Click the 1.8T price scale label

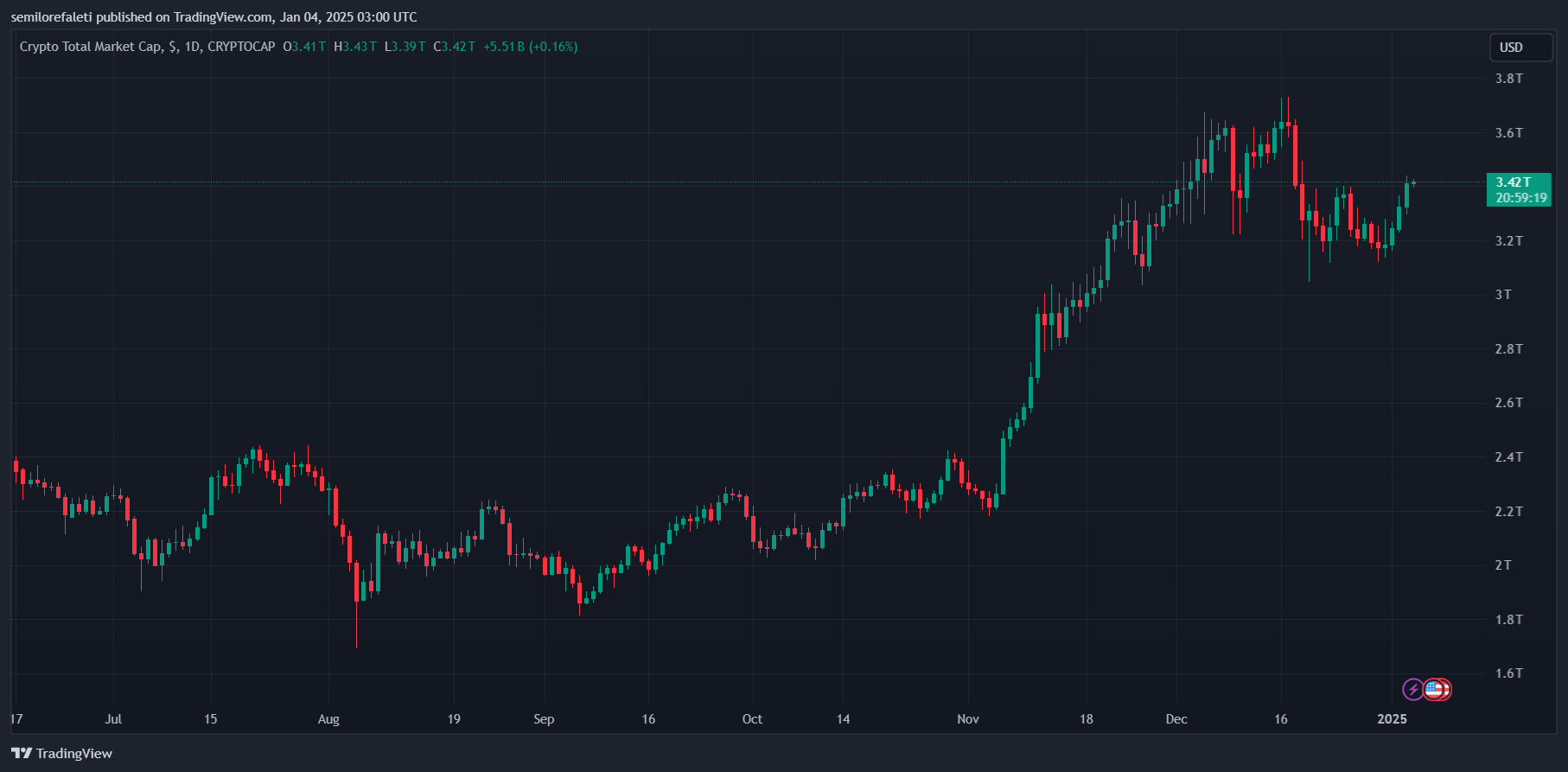click(1509, 620)
